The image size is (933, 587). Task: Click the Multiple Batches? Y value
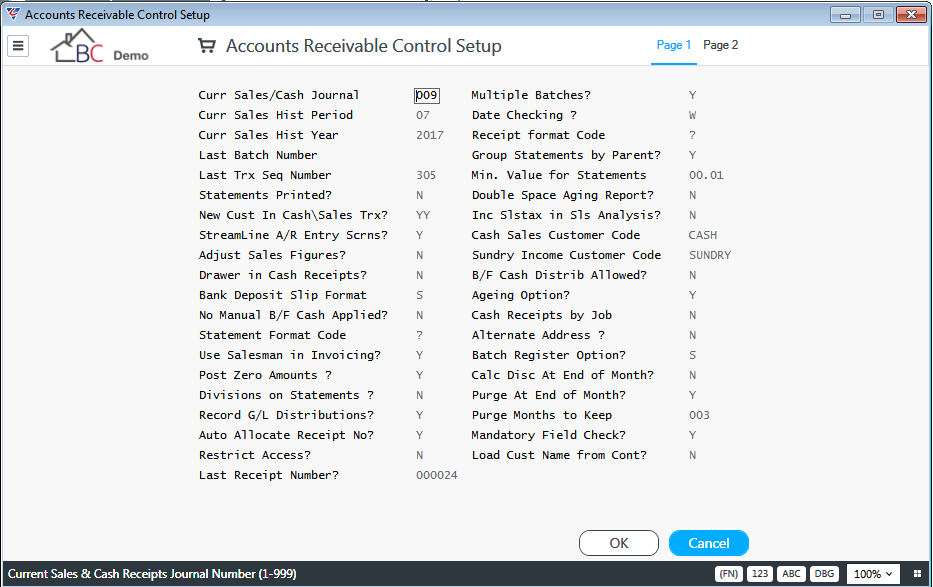pos(693,95)
